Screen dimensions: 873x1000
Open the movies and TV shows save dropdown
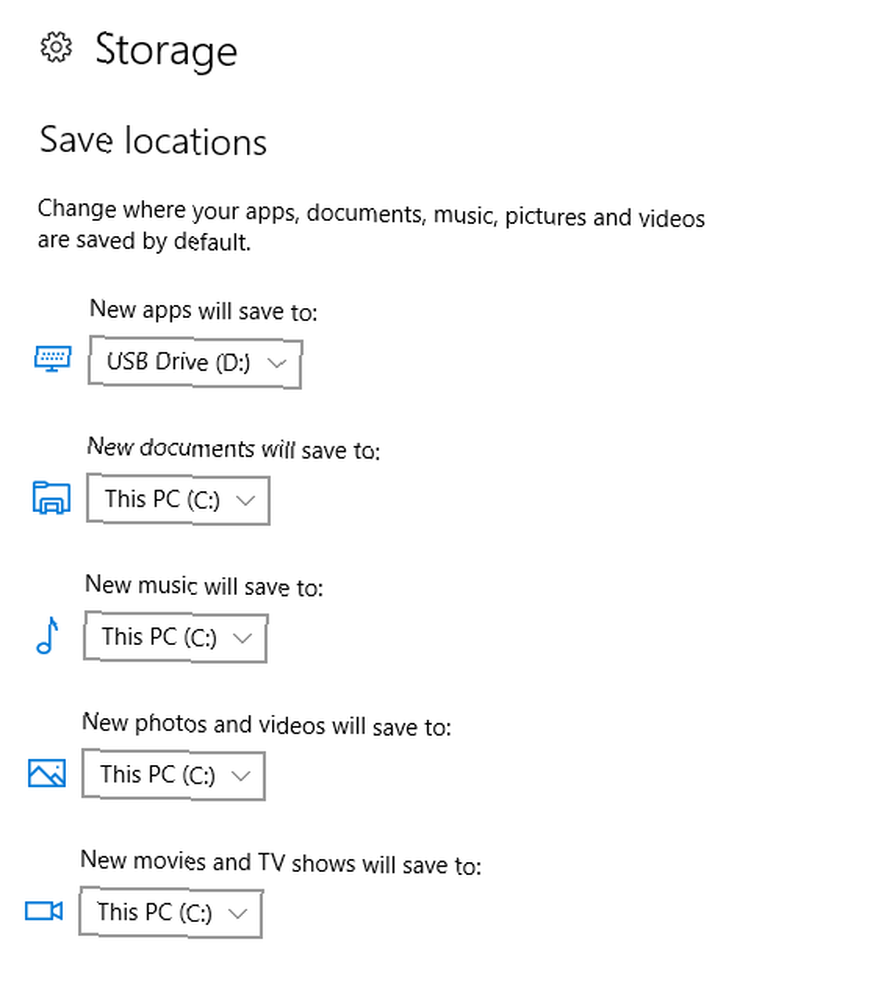tap(170, 912)
